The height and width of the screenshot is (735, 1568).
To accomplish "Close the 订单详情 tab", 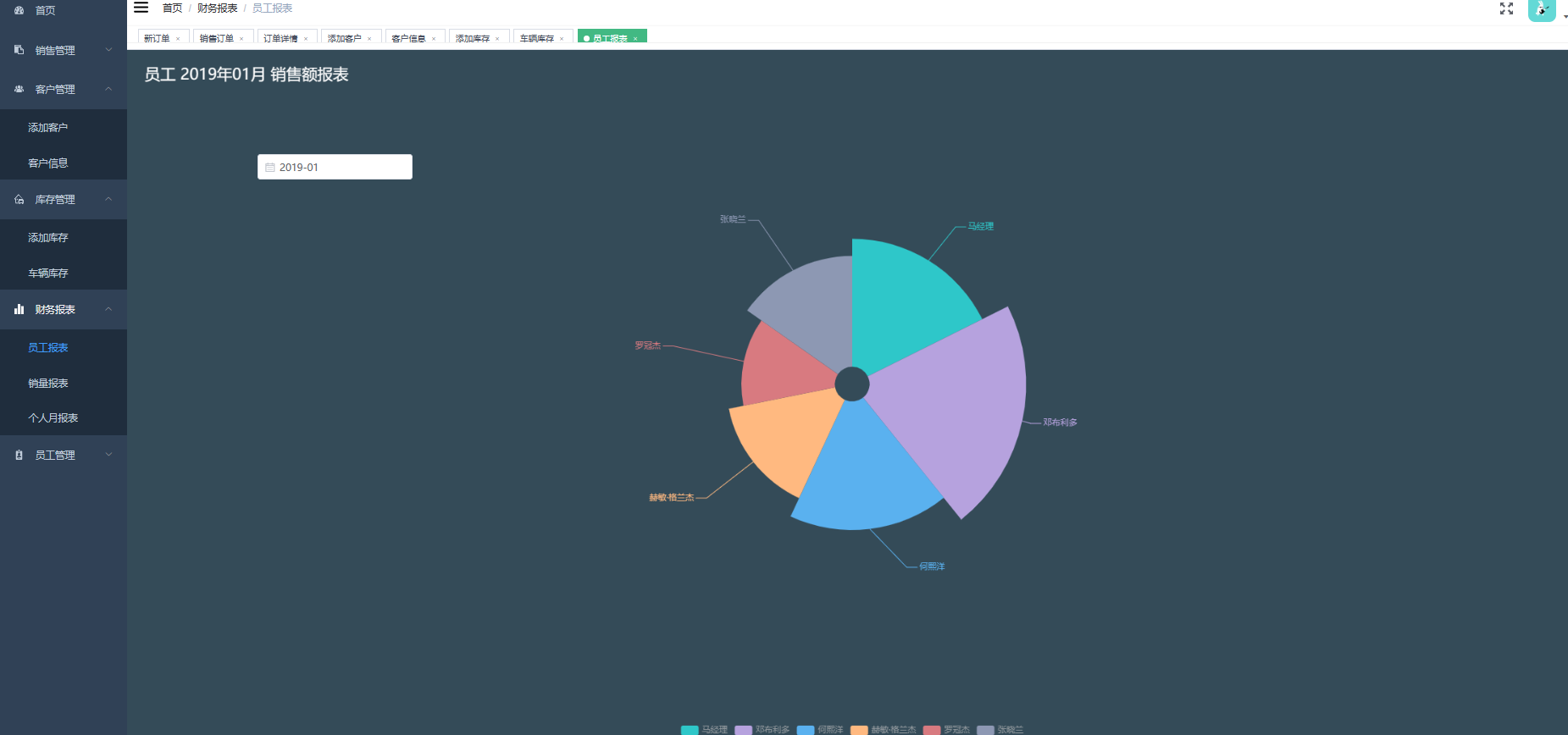I will click(306, 39).
